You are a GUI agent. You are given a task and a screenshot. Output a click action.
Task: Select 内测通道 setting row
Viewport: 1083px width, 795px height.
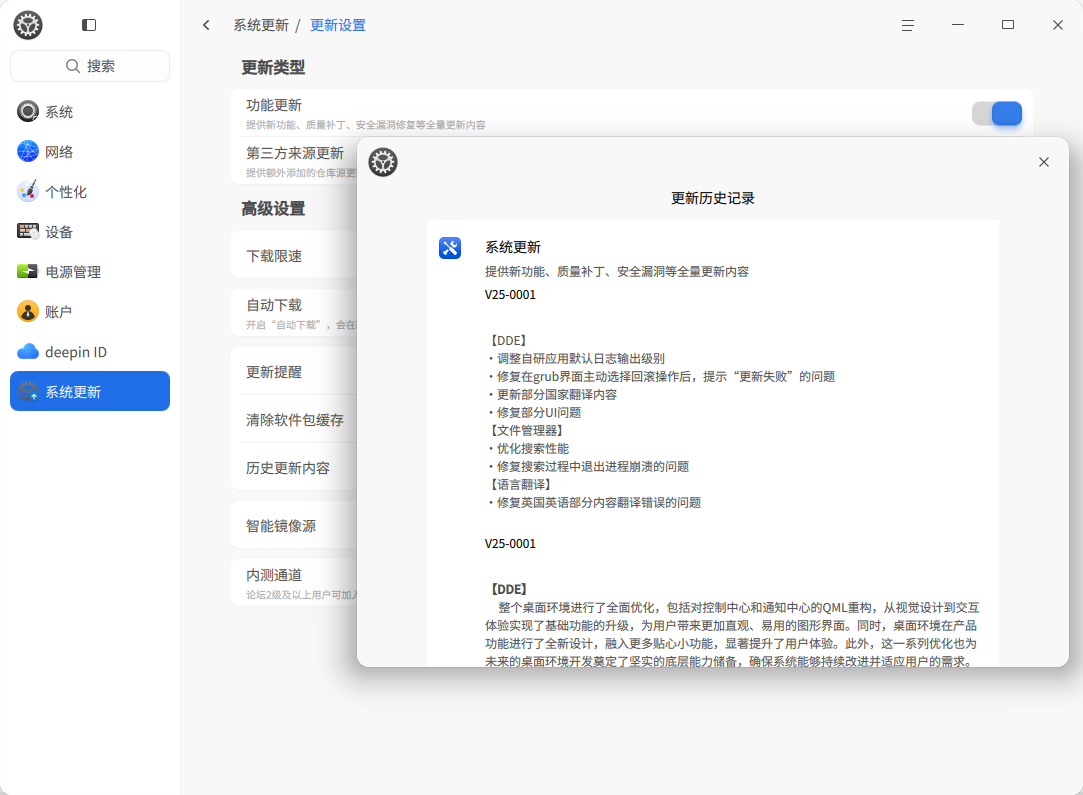coord(294,583)
